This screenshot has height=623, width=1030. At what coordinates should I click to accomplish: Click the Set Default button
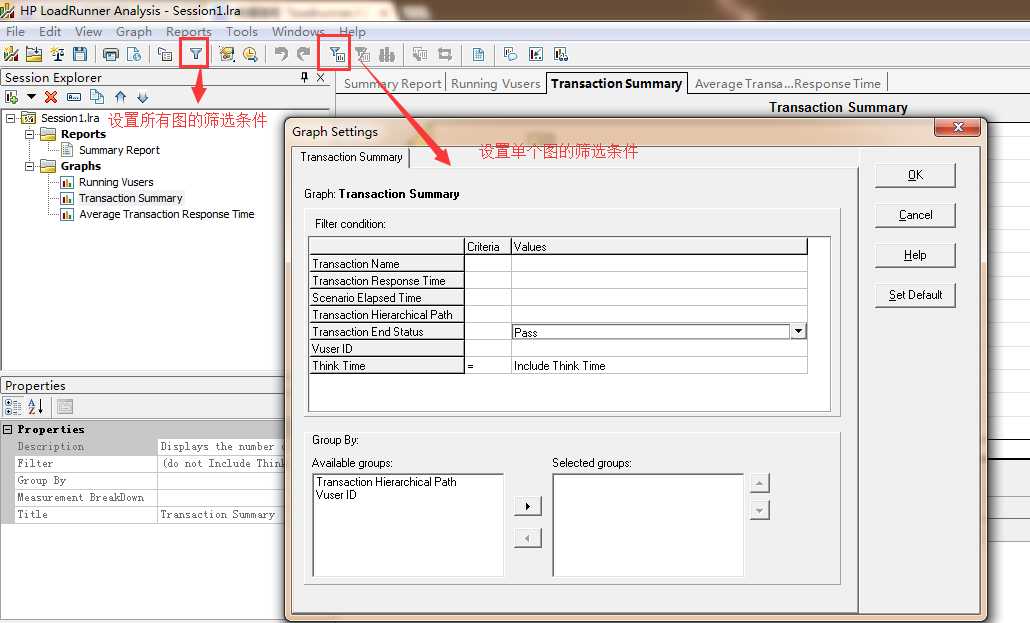coord(915,295)
